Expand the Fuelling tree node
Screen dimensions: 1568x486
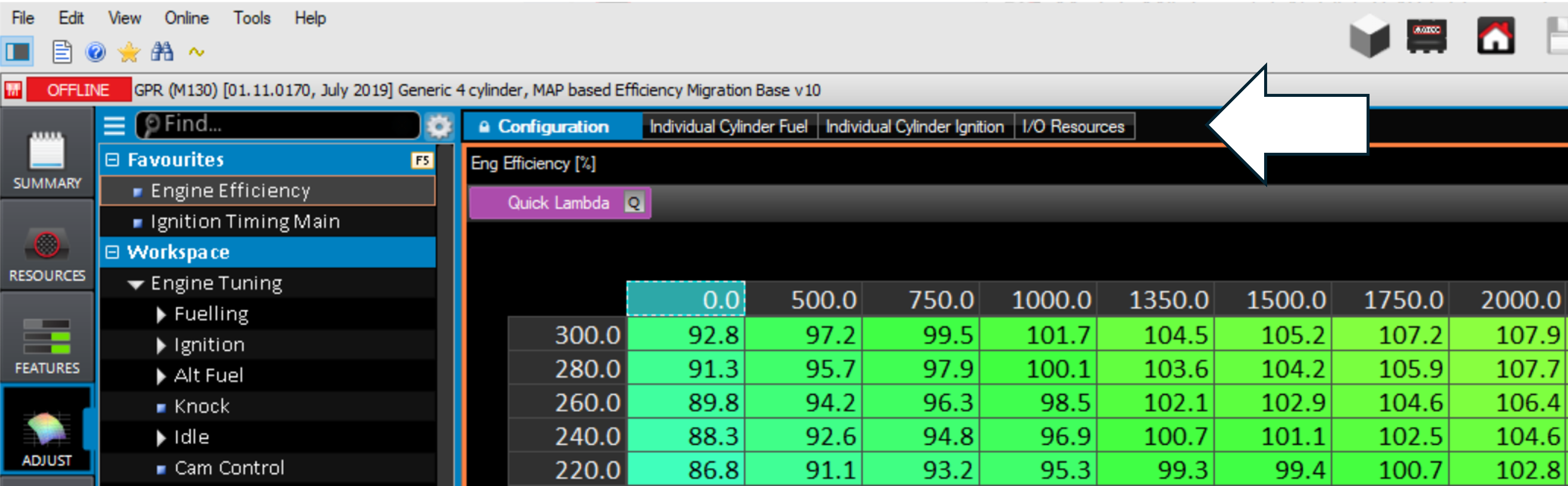tap(161, 314)
